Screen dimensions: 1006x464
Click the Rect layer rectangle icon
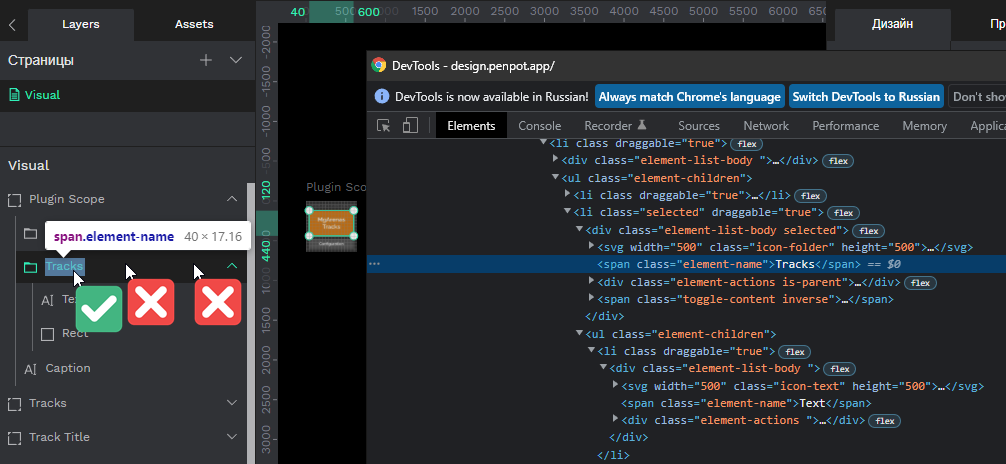coord(47,334)
